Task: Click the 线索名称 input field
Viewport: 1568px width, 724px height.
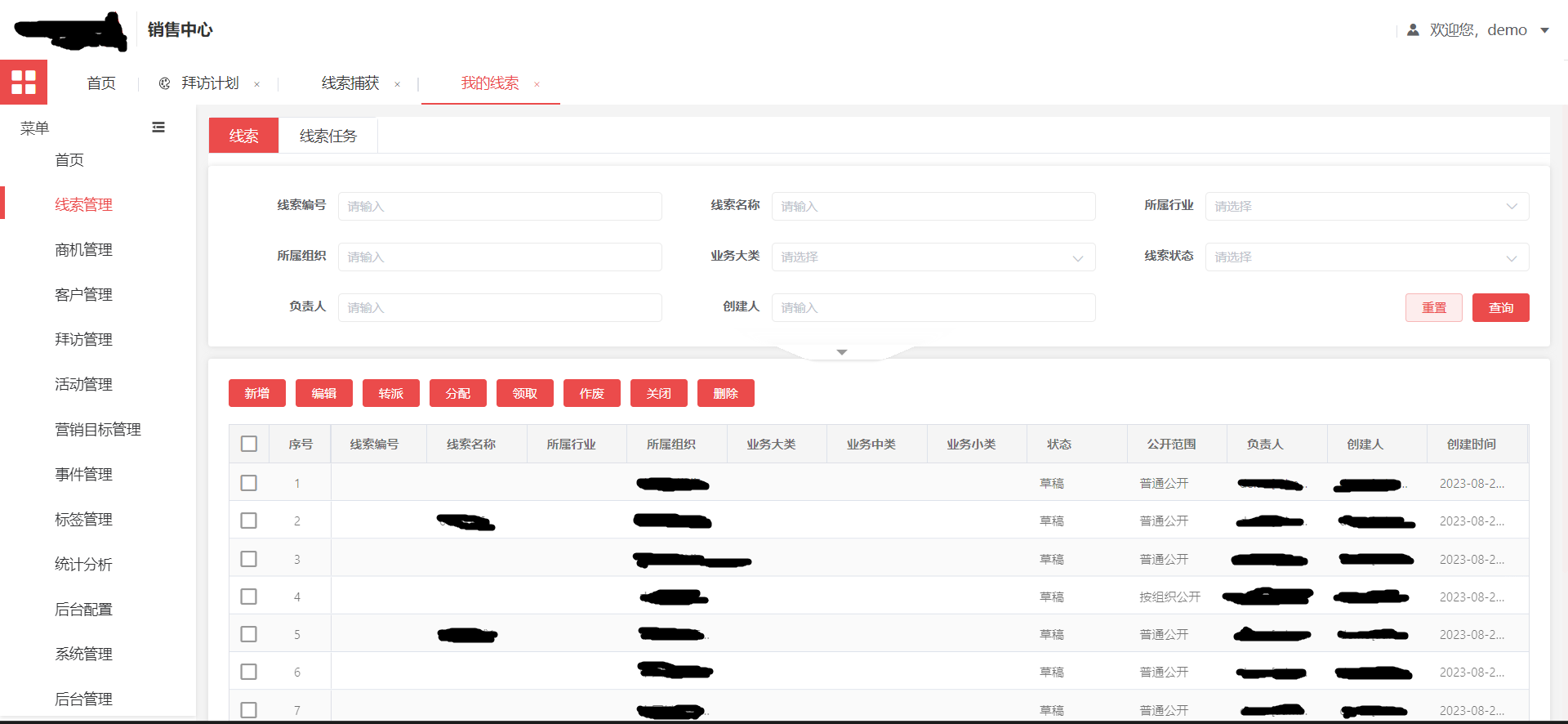Action: (933, 206)
